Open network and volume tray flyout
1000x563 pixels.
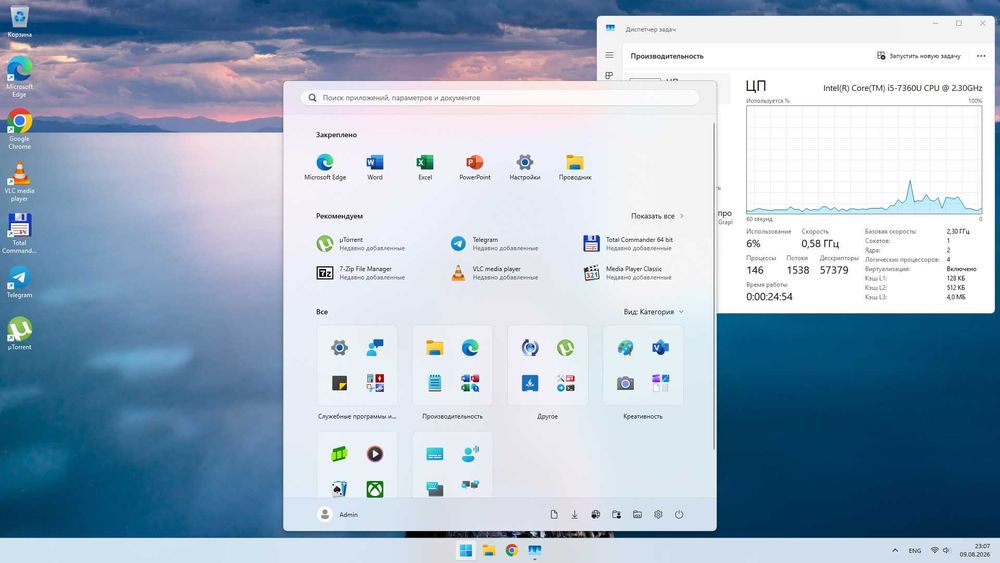coord(940,550)
